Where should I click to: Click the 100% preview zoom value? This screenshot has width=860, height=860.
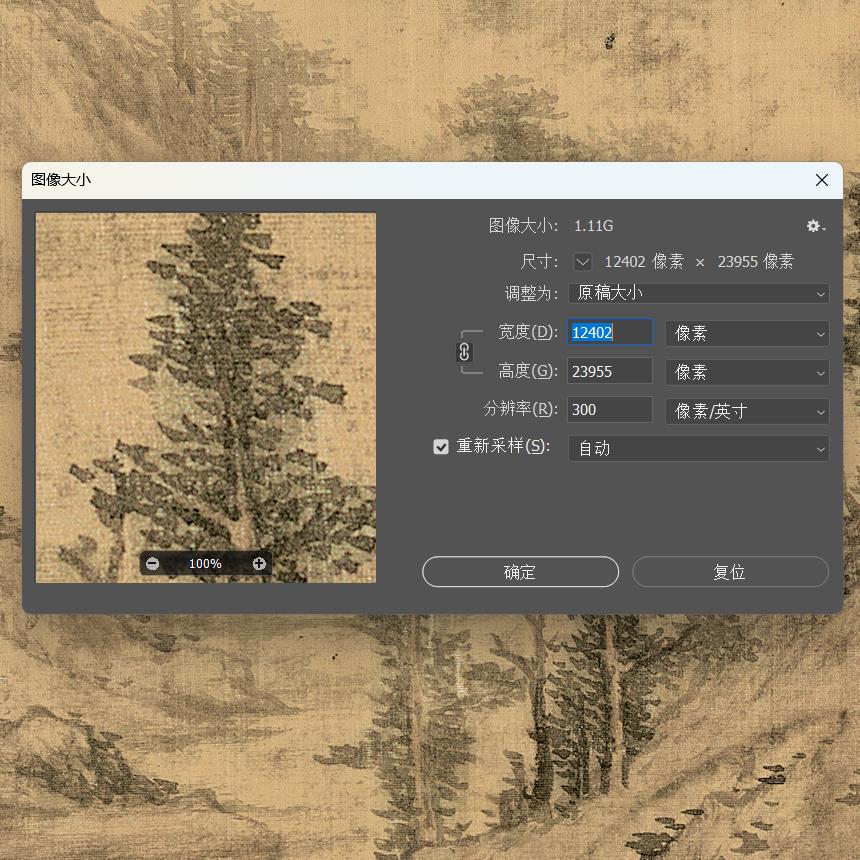coord(205,564)
